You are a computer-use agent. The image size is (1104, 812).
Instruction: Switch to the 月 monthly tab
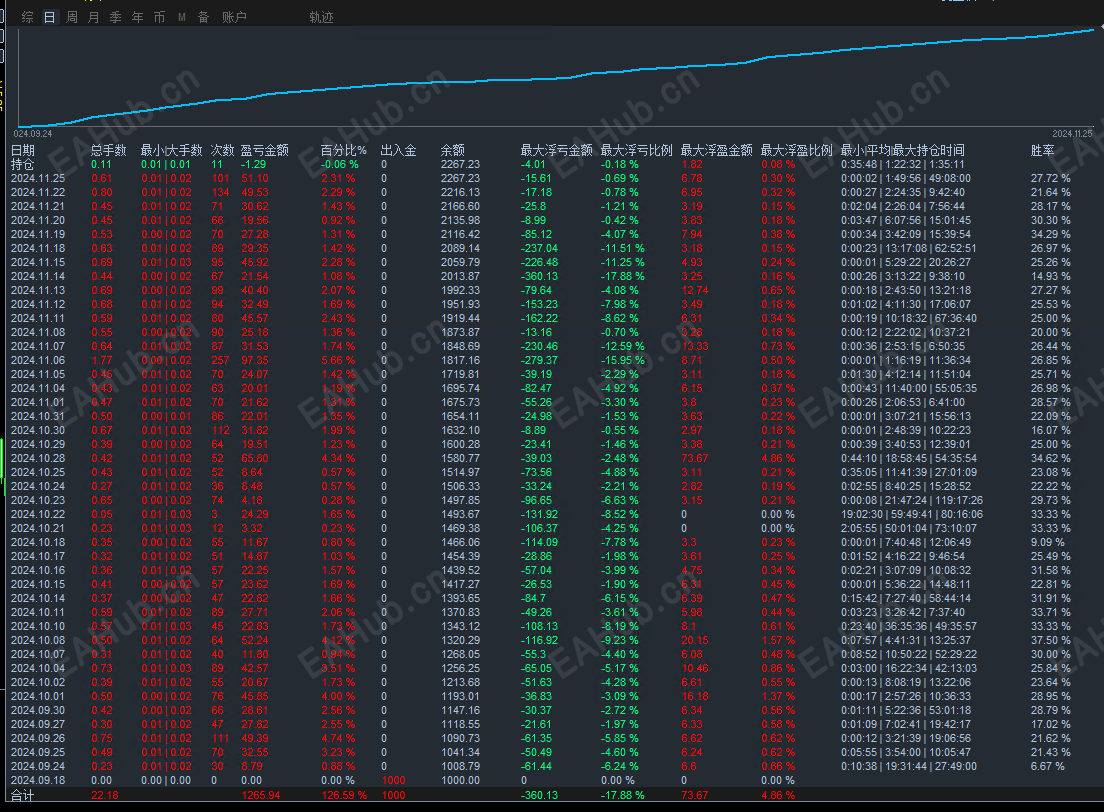pyautogui.click(x=94, y=17)
